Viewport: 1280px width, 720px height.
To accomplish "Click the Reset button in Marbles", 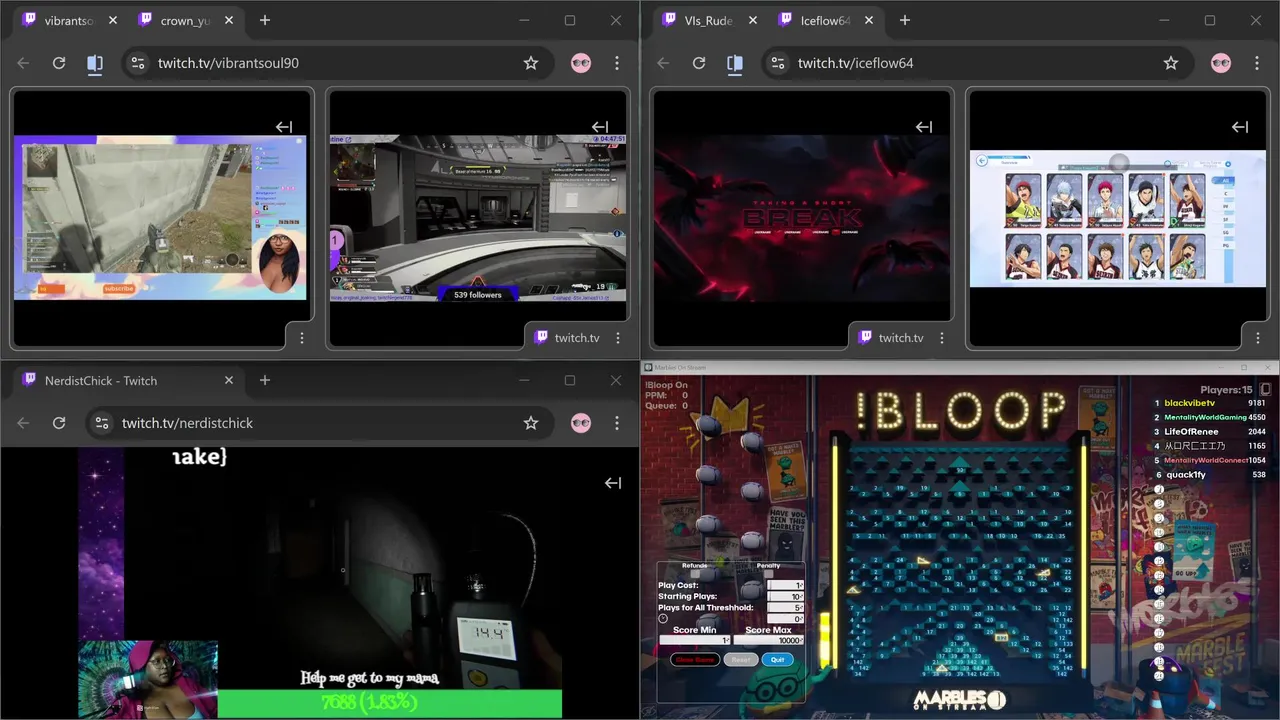I will (x=741, y=659).
